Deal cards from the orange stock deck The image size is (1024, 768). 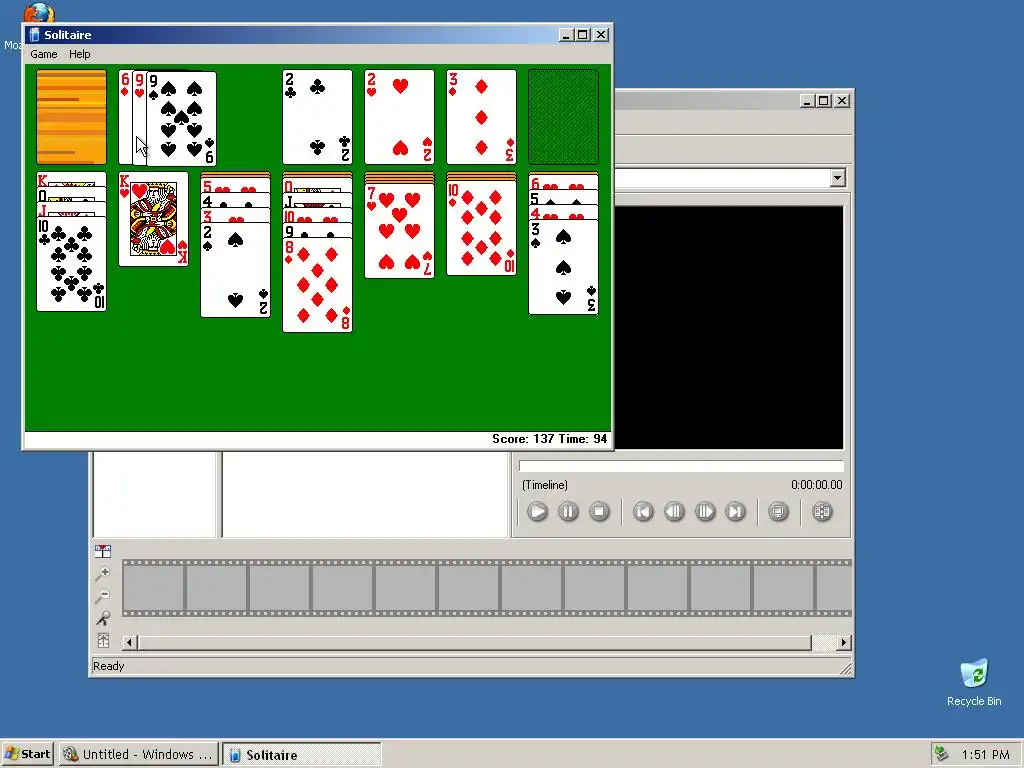tap(71, 117)
